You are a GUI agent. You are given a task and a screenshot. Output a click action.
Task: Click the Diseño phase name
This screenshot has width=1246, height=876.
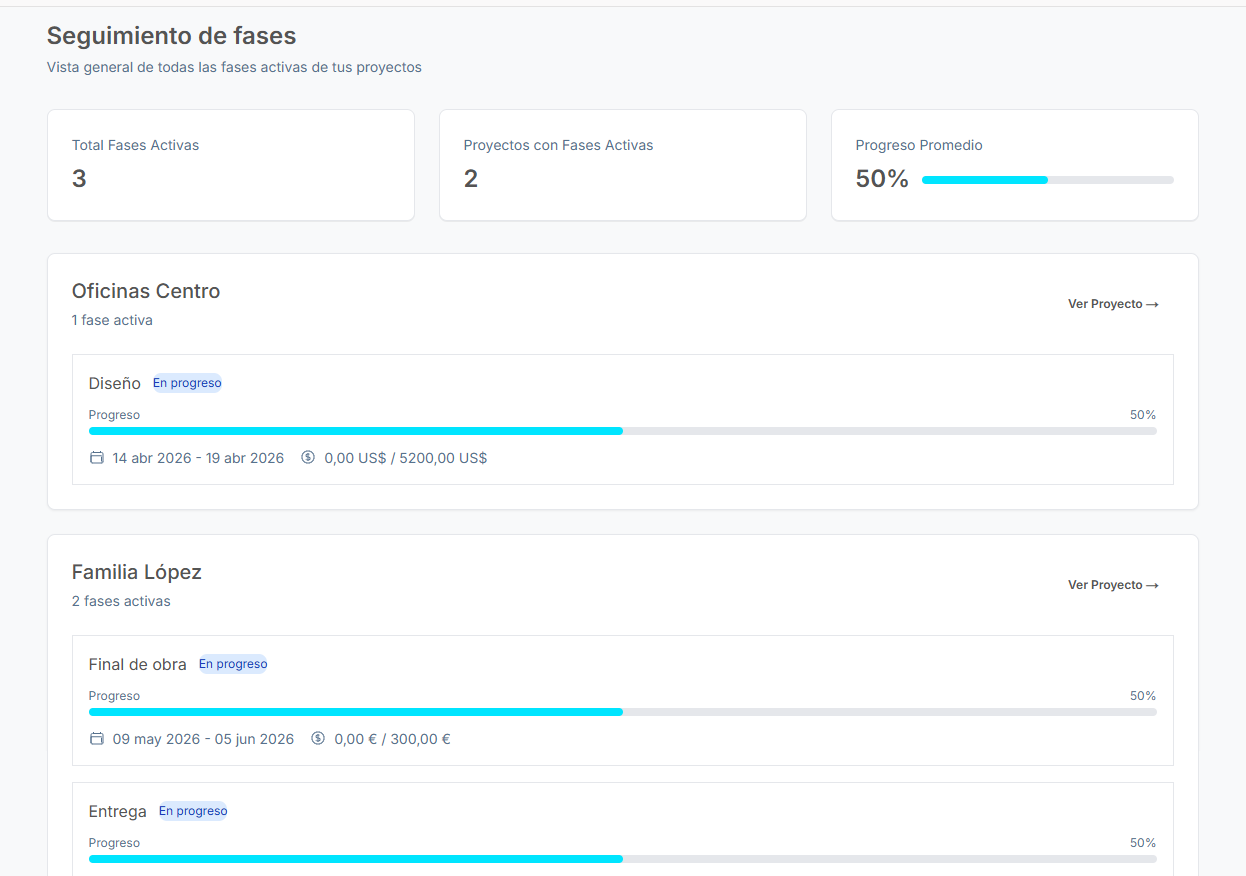115,383
